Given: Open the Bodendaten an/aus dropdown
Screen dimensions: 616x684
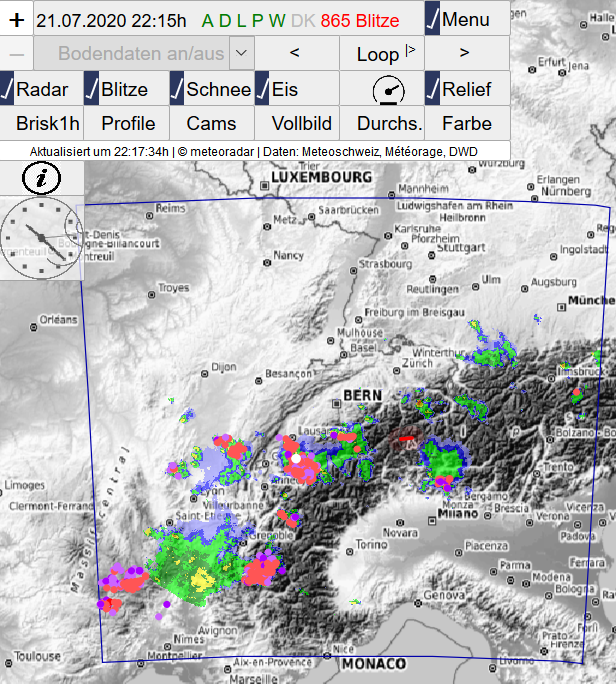Looking at the screenshot, I should (x=144, y=54).
